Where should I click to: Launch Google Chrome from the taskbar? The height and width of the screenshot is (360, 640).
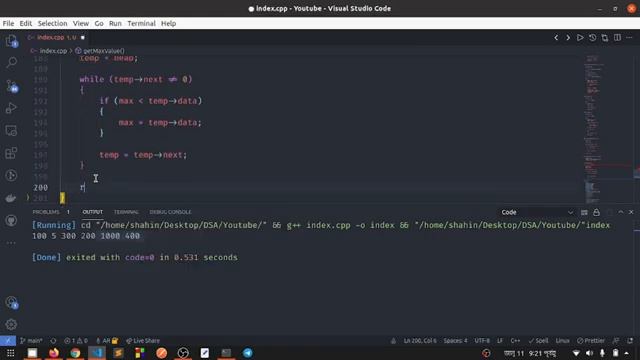coord(75,353)
